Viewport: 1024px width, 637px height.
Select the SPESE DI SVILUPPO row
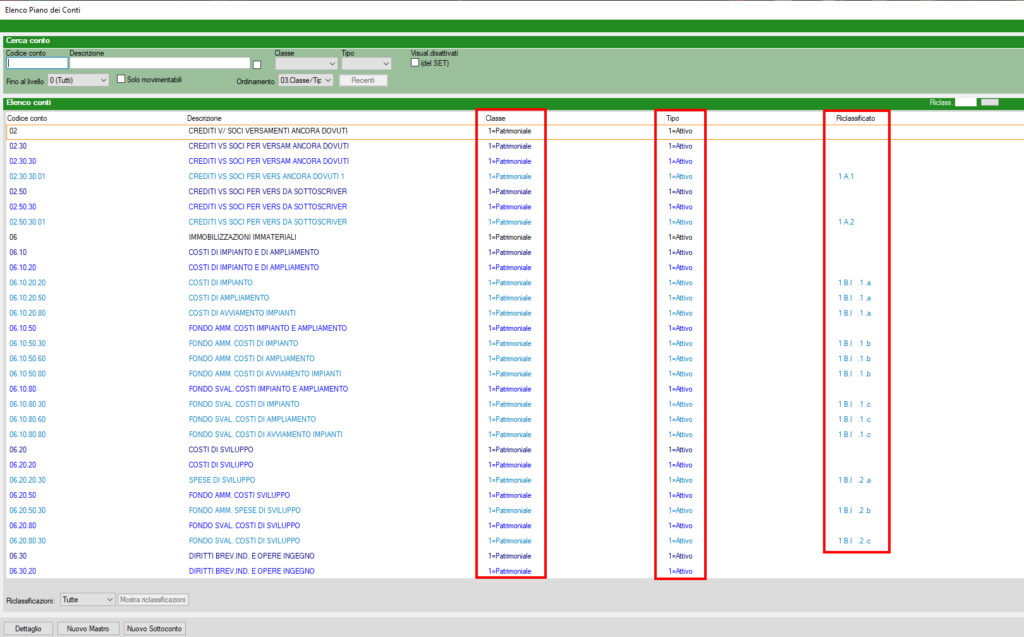[x=222, y=480]
